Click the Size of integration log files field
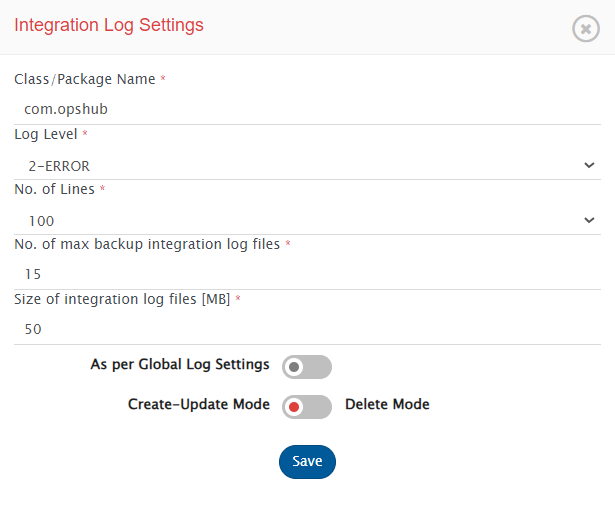Image resolution: width=615 pixels, height=508 pixels. pos(307,329)
